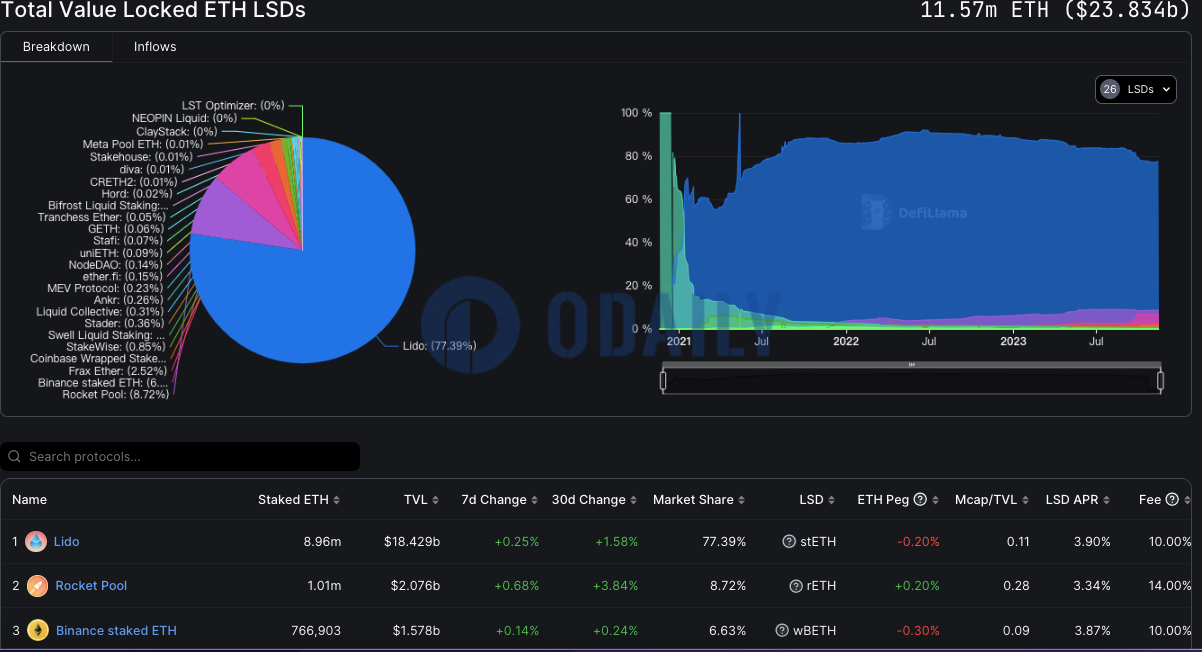Click the question-mark icon beside rETH

coord(796,586)
